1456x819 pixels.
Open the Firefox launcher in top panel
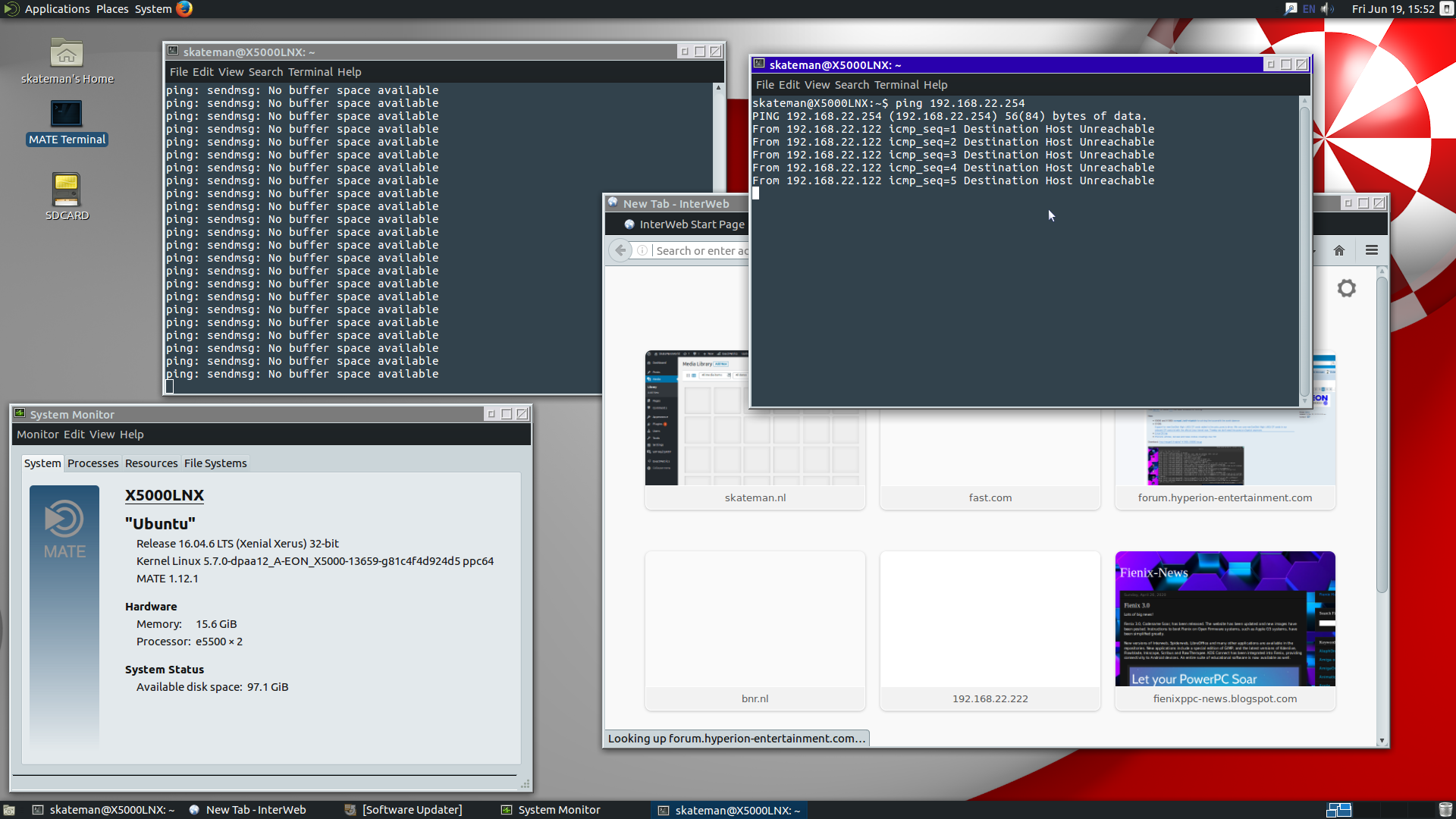tap(184, 8)
